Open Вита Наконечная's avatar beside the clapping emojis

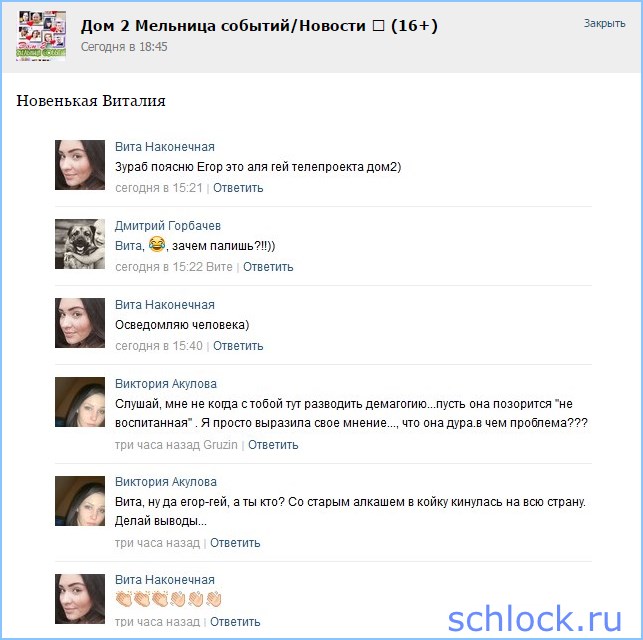tap(80, 599)
